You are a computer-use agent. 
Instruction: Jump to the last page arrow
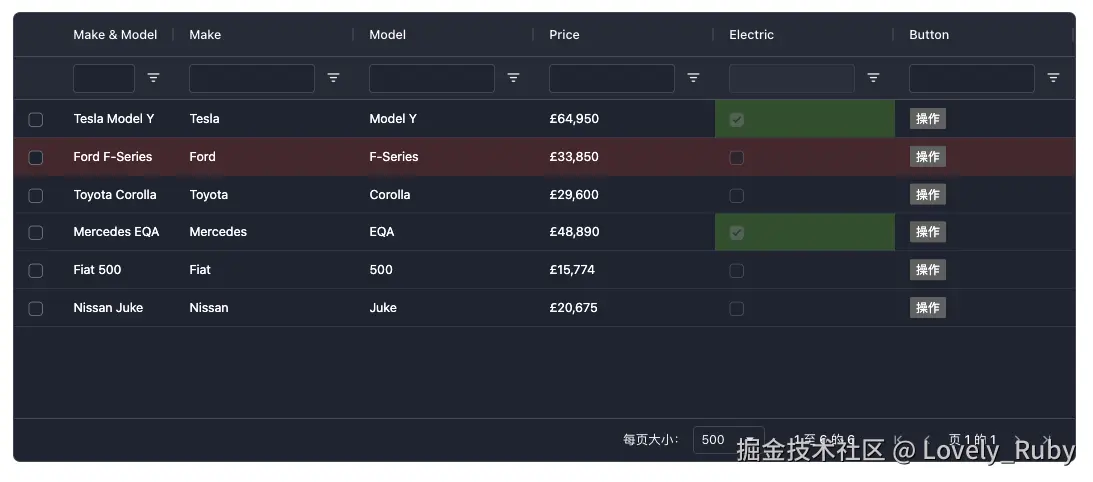click(1045, 440)
